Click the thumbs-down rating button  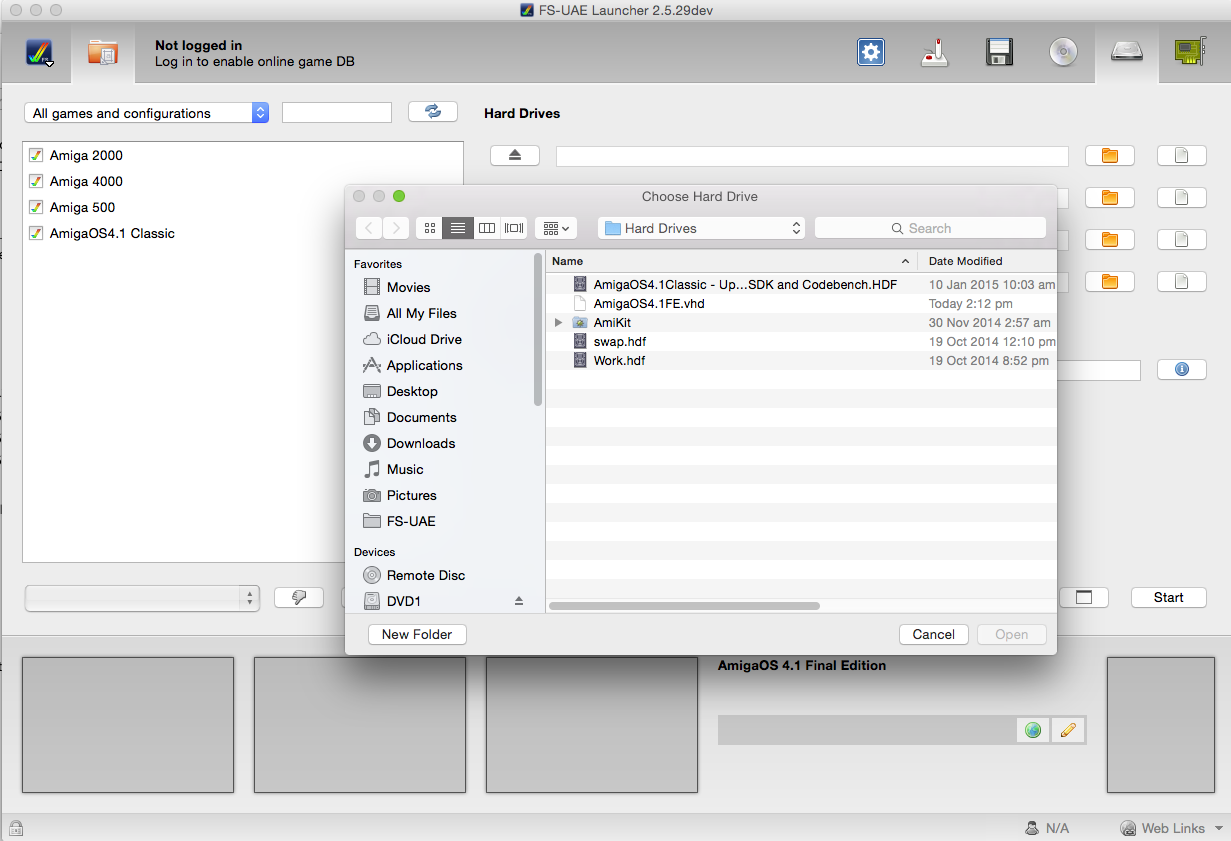tap(299, 598)
